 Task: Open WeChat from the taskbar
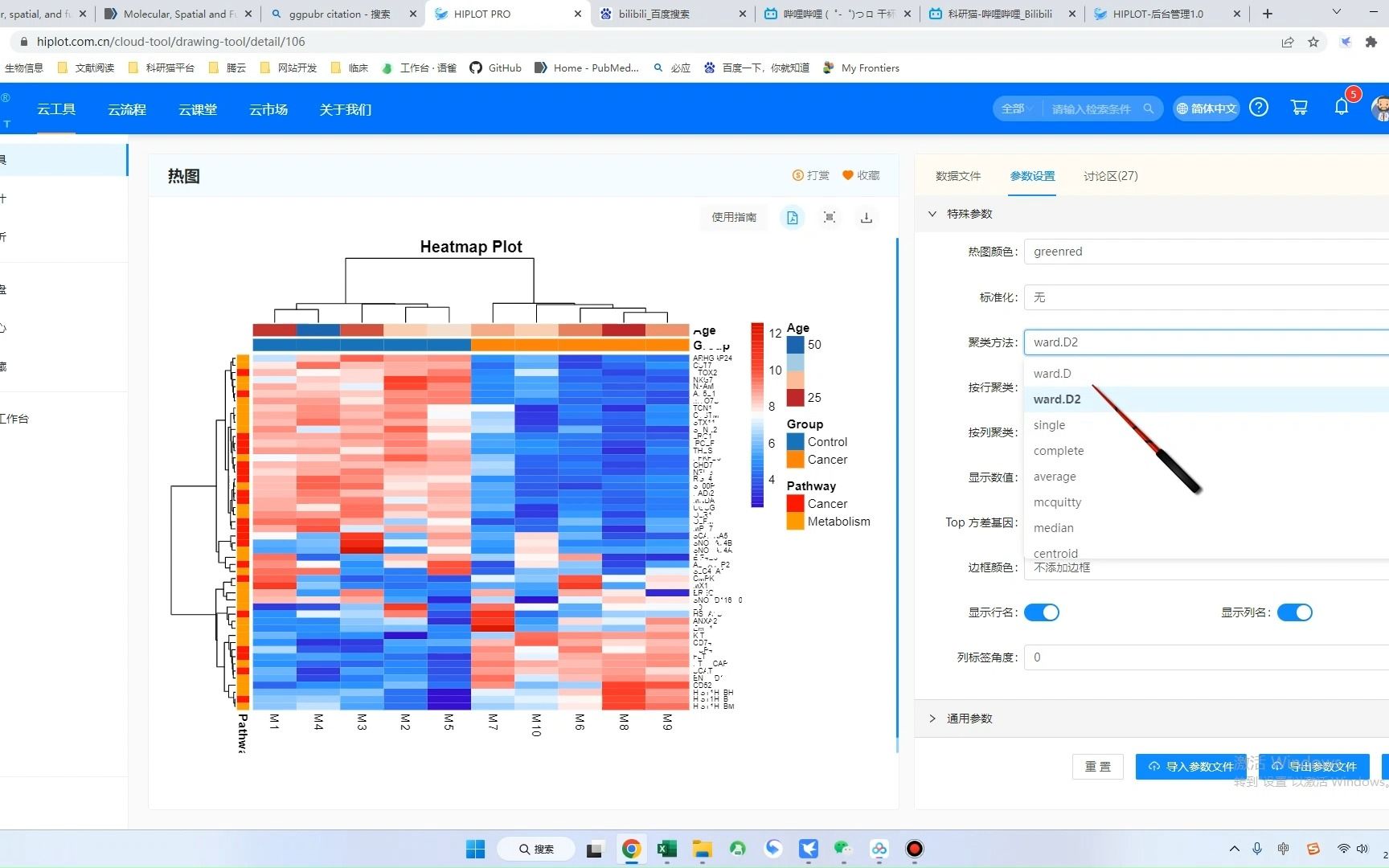coord(843,849)
